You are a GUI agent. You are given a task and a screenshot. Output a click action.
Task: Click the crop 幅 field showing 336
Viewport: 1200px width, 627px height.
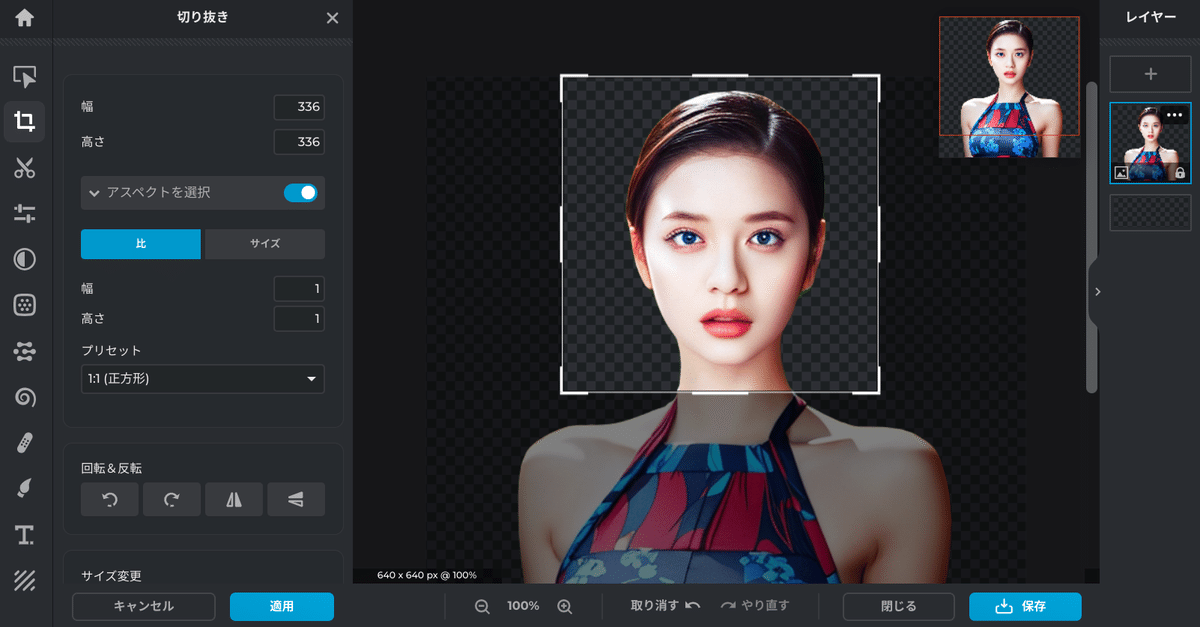click(x=299, y=108)
